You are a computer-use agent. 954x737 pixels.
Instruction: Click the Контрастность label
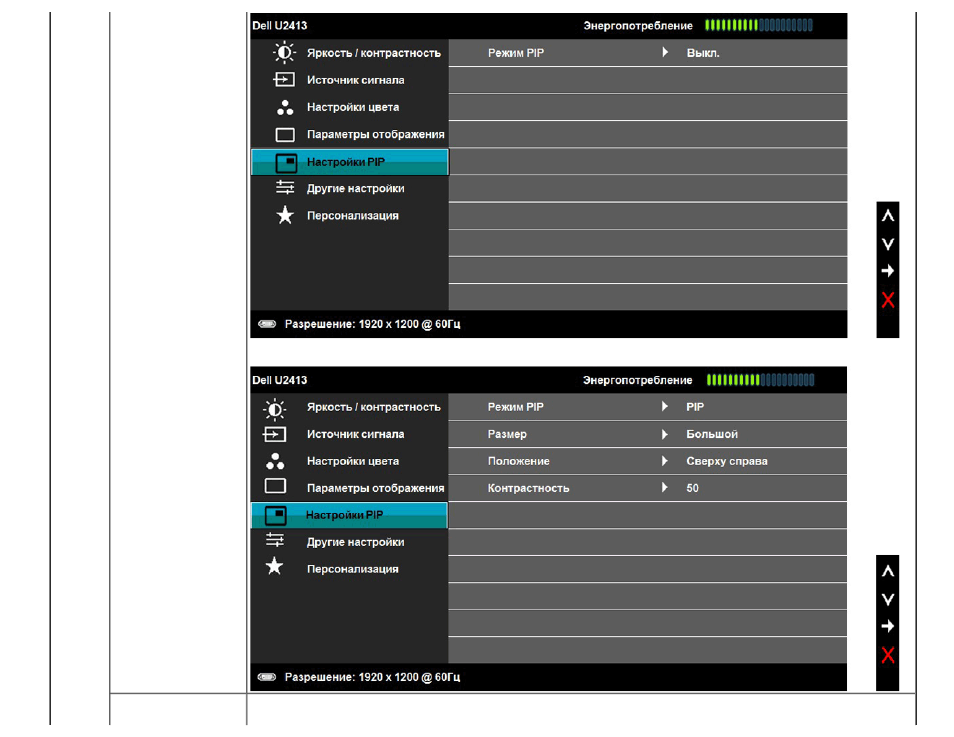(528, 488)
